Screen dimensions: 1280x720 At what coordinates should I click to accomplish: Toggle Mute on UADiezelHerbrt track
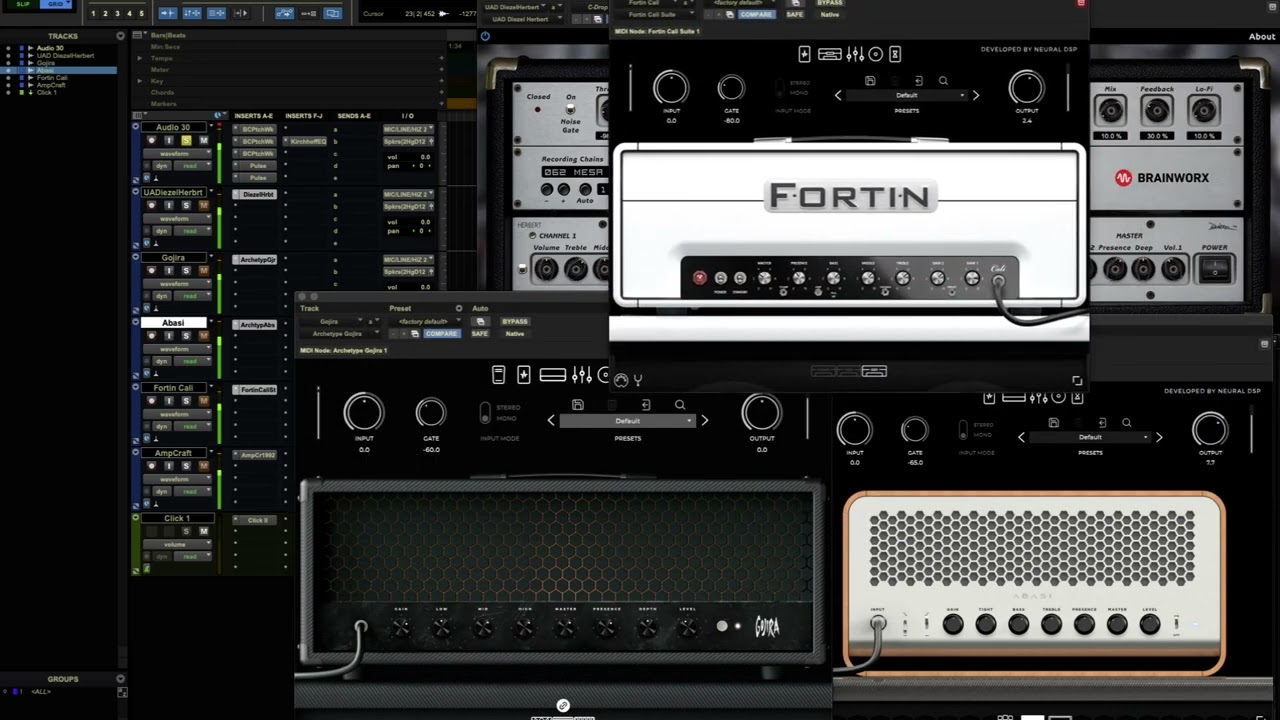tap(204, 206)
